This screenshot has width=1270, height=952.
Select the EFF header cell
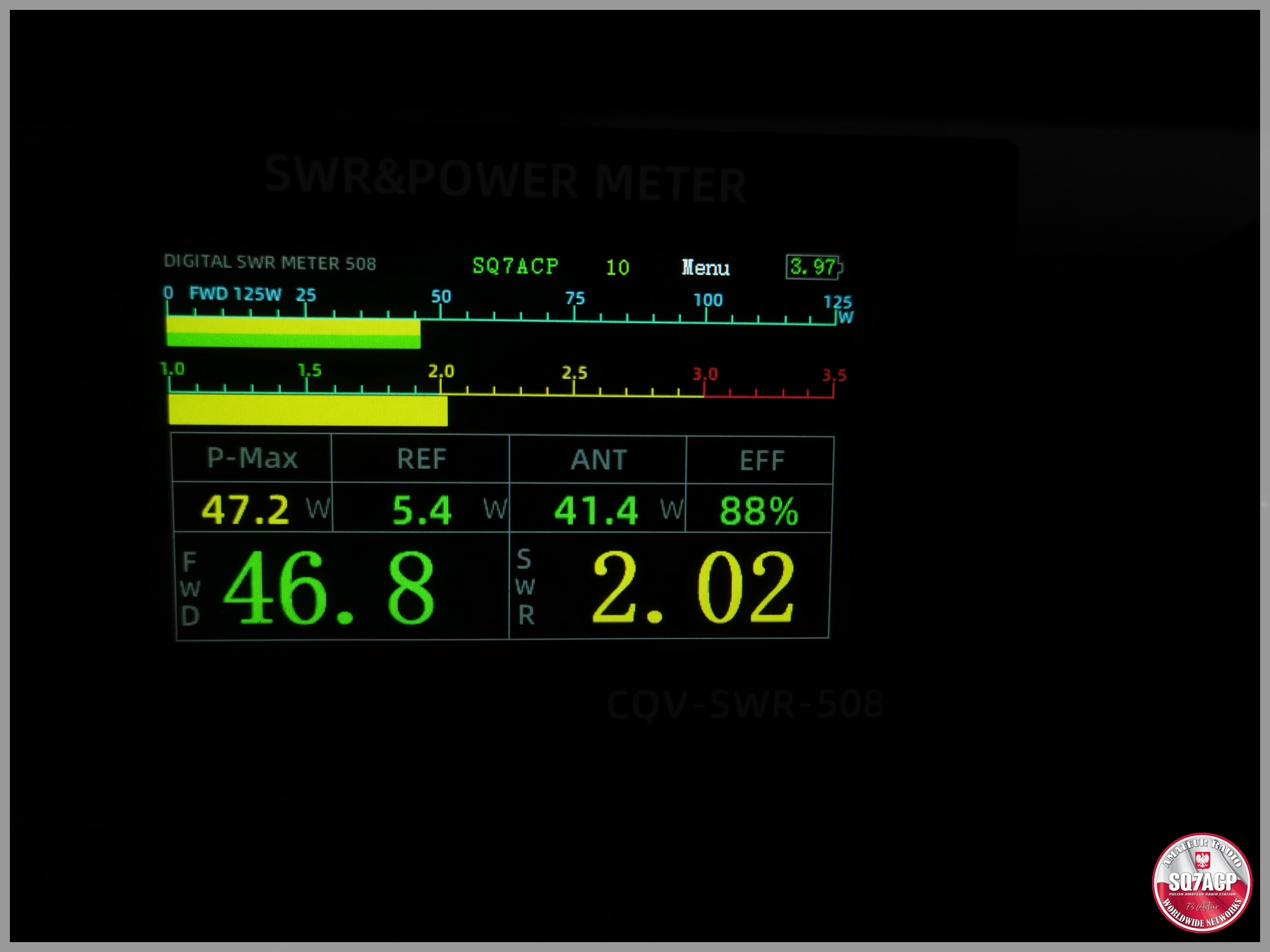pos(761,461)
